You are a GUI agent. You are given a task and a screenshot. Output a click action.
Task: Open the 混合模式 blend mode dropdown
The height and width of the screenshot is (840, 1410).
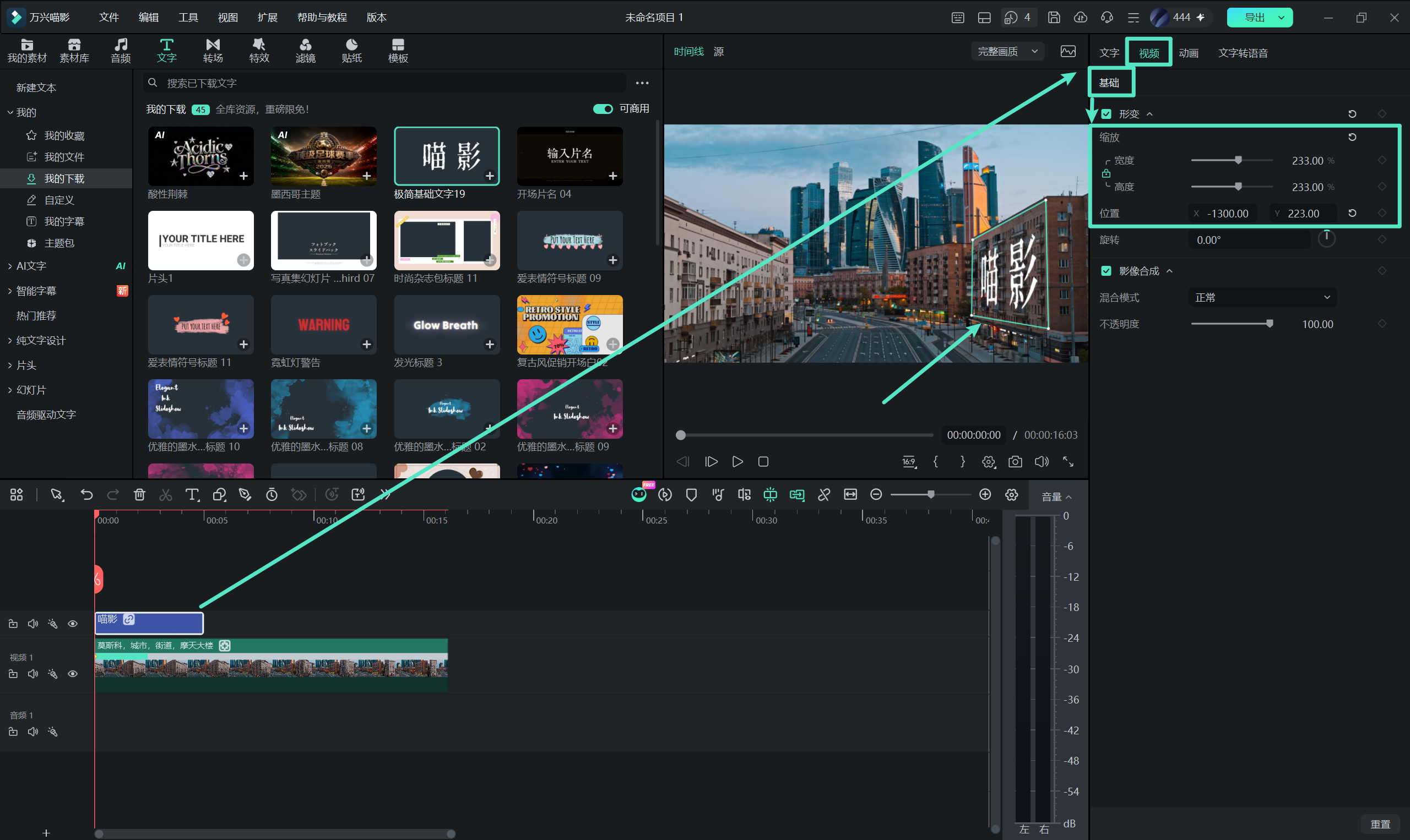click(1262, 298)
